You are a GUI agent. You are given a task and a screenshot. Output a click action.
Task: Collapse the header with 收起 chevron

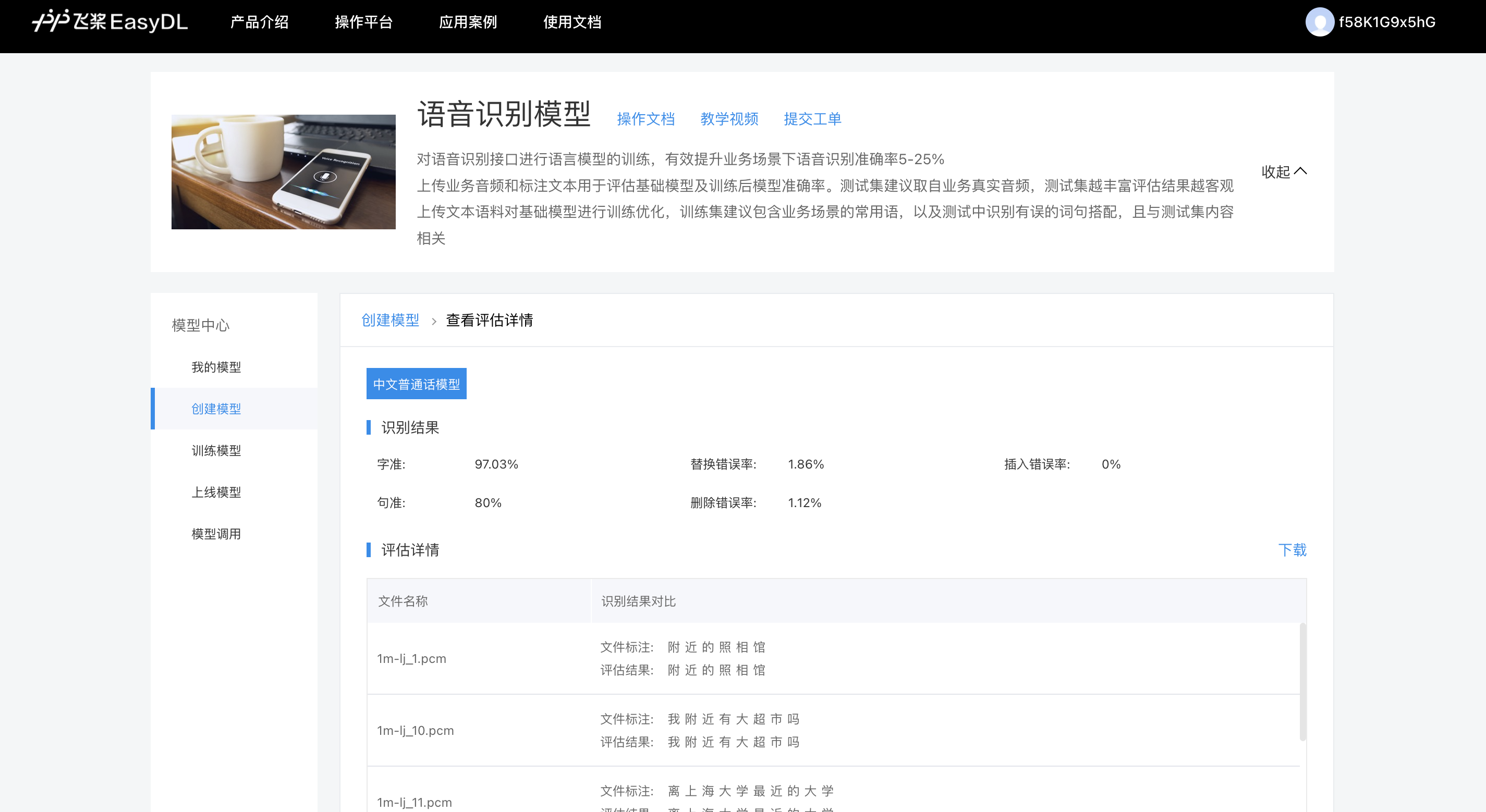pos(1284,171)
